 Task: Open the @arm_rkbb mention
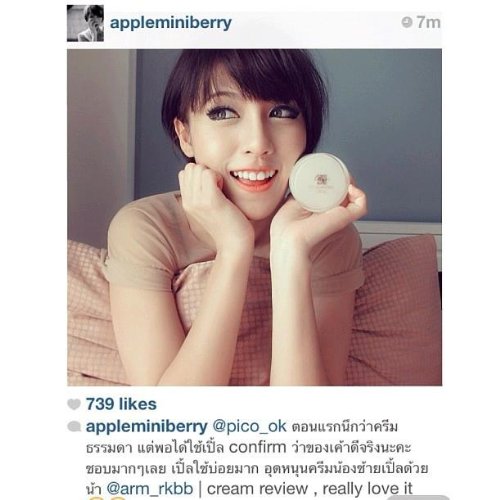coord(150,489)
